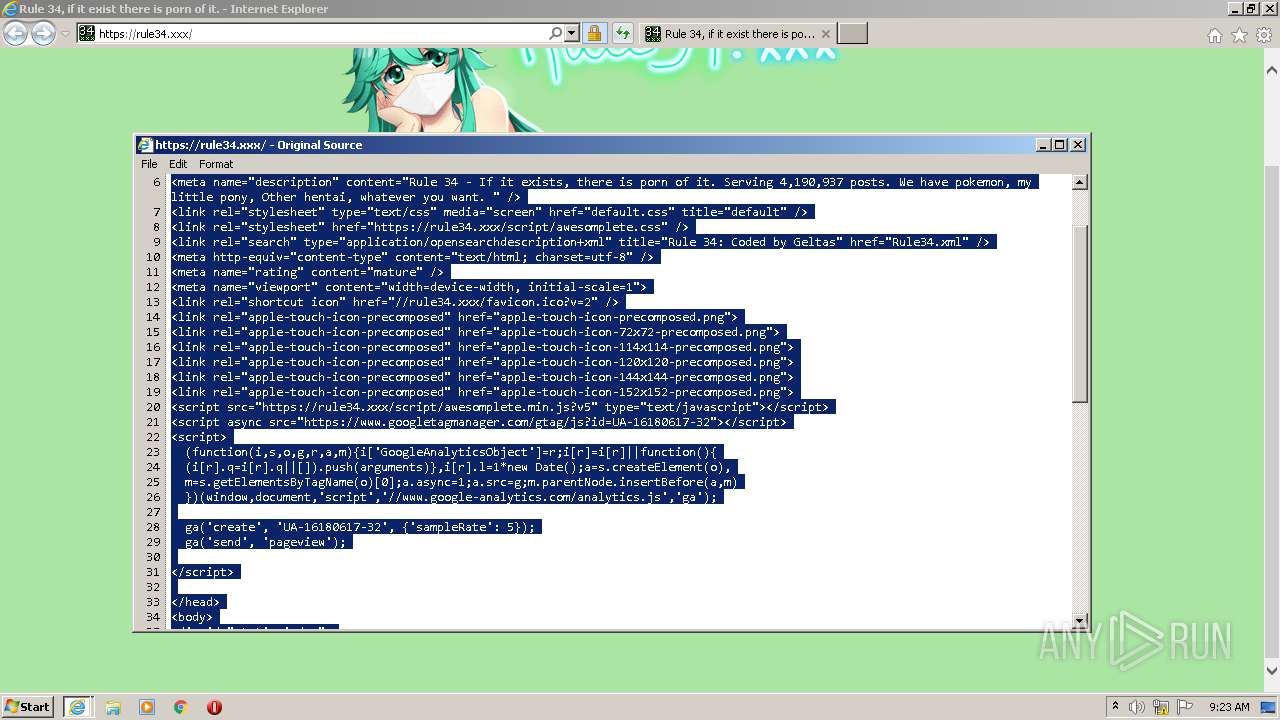
Task: Open the Windows Start menu
Action: click(x=28, y=706)
